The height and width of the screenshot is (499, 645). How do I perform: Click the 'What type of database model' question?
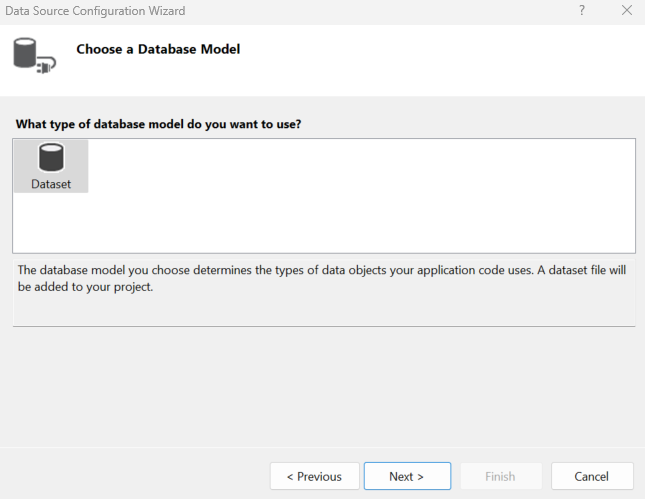[159, 124]
